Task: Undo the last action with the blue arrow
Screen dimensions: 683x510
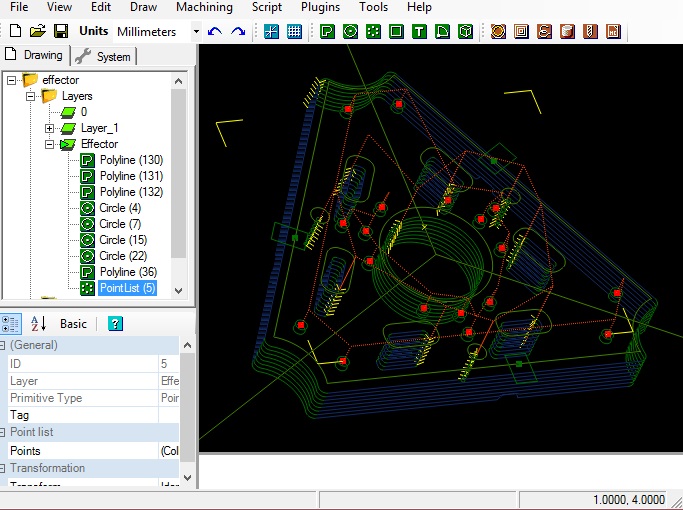Action: (215, 31)
